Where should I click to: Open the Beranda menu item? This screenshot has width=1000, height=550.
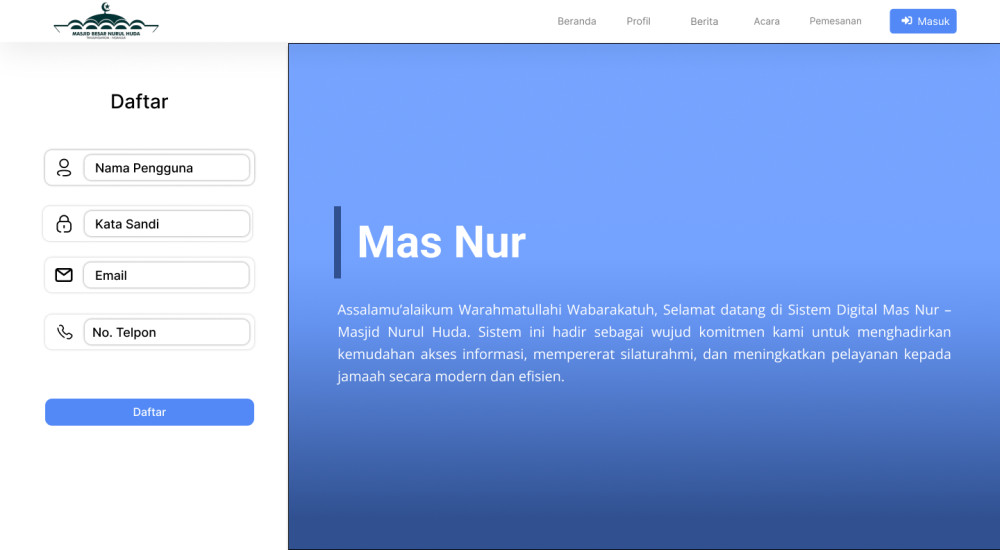pyautogui.click(x=576, y=21)
